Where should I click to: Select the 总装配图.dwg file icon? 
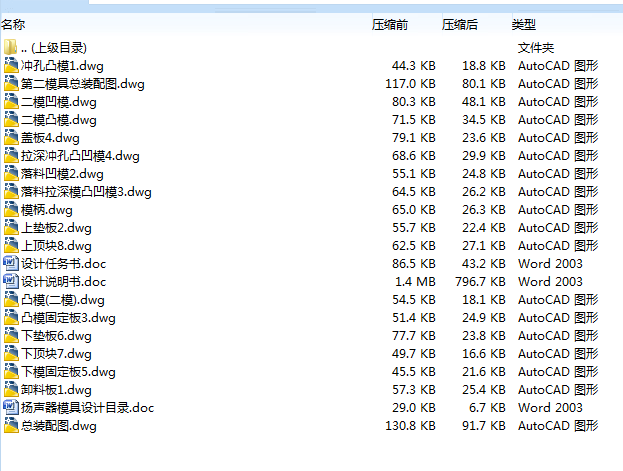click(x=11, y=425)
